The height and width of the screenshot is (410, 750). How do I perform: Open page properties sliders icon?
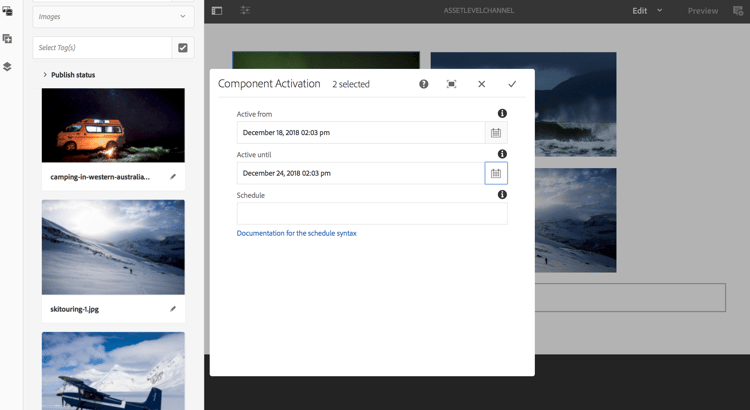(245, 10)
